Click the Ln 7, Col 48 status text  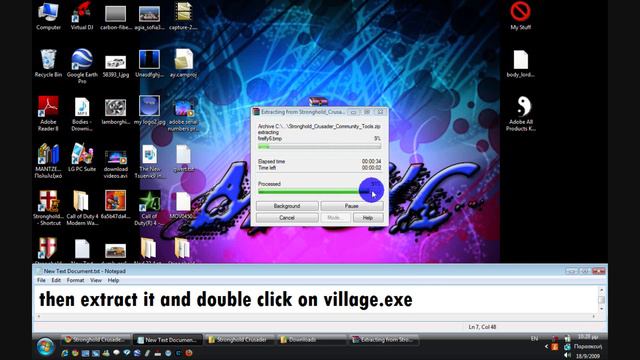pyautogui.click(x=482, y=327)
